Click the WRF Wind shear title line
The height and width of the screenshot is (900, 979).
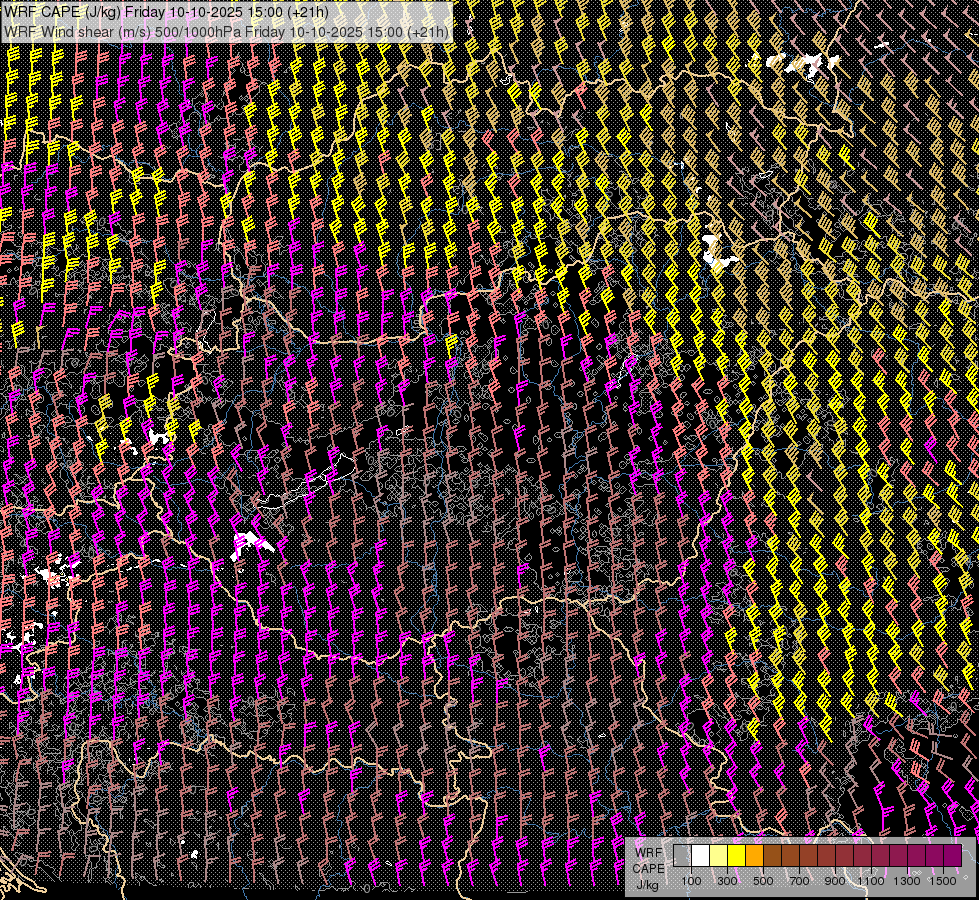(227, 31)
